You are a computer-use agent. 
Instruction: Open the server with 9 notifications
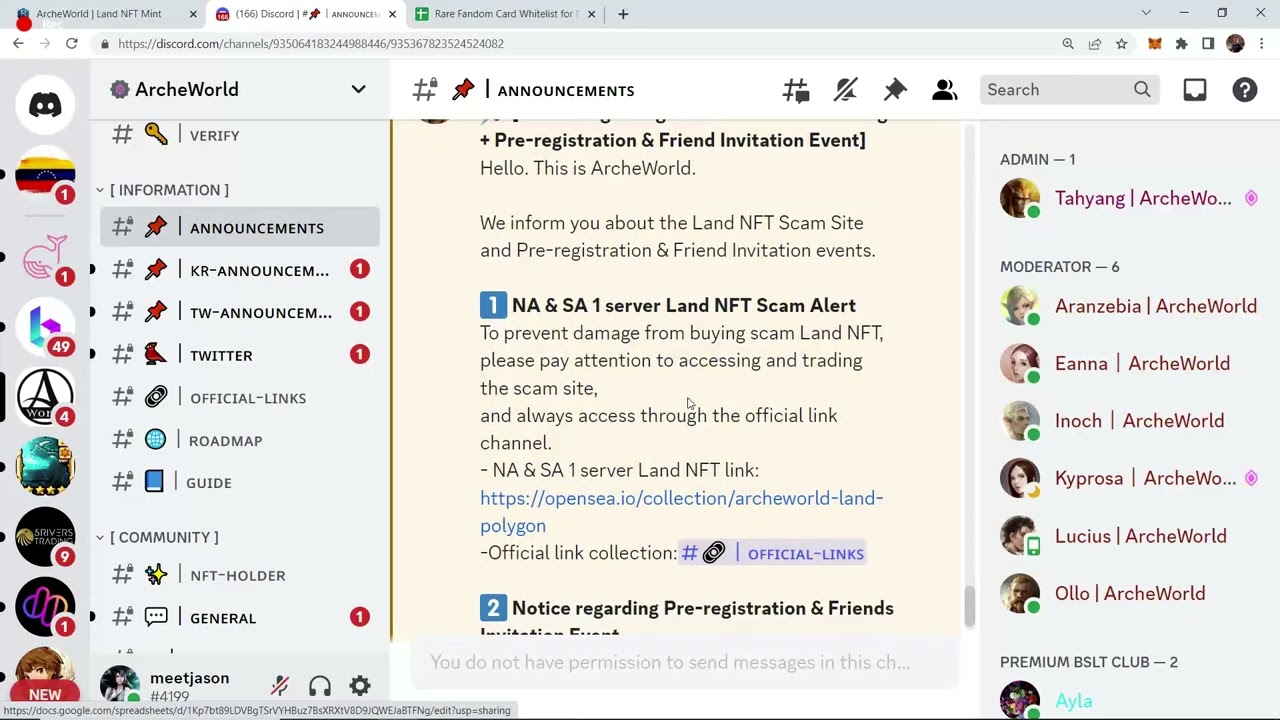[x=45, y=537]
